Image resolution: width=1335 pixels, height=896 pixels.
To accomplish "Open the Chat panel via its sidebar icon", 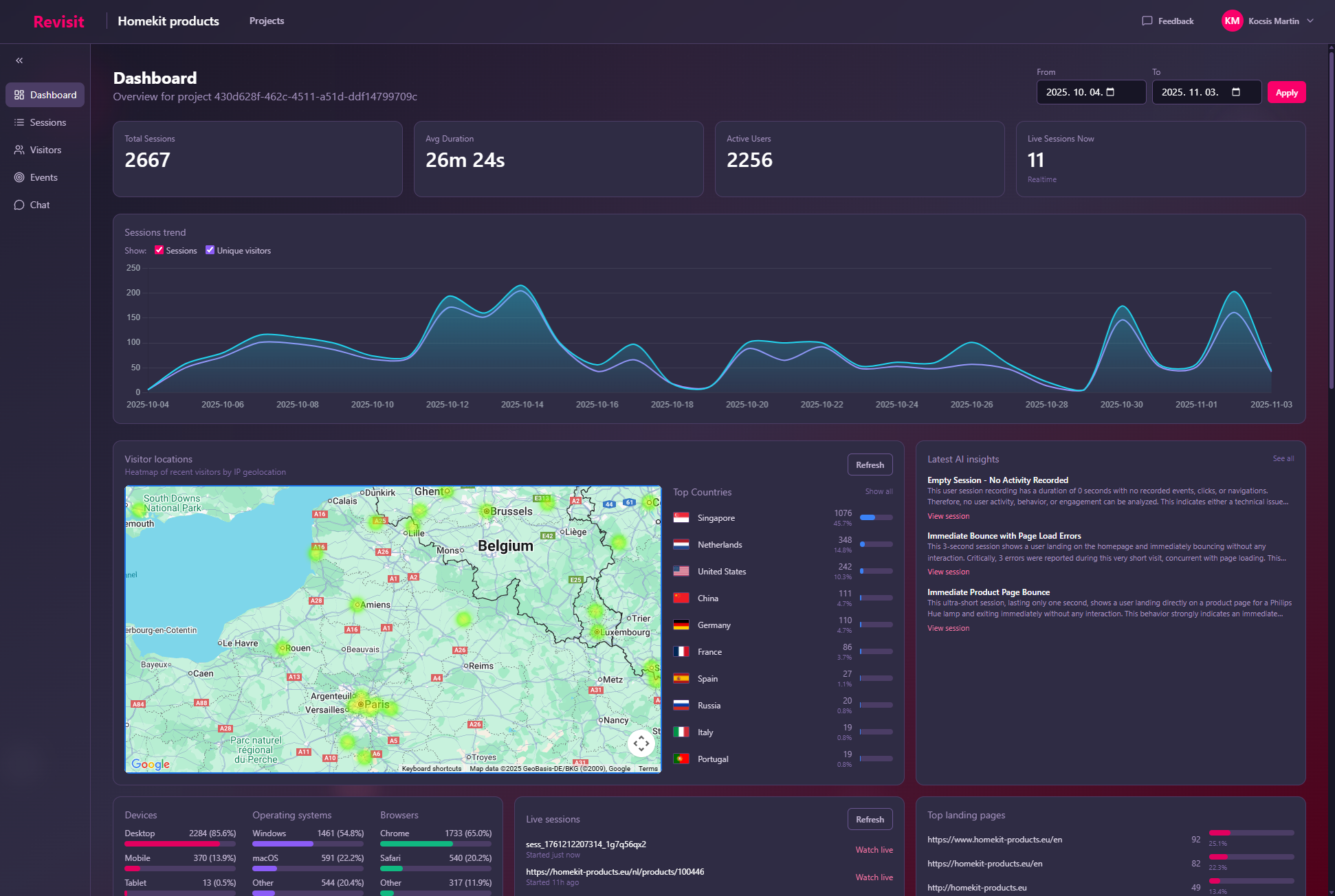I will [19, 205].
